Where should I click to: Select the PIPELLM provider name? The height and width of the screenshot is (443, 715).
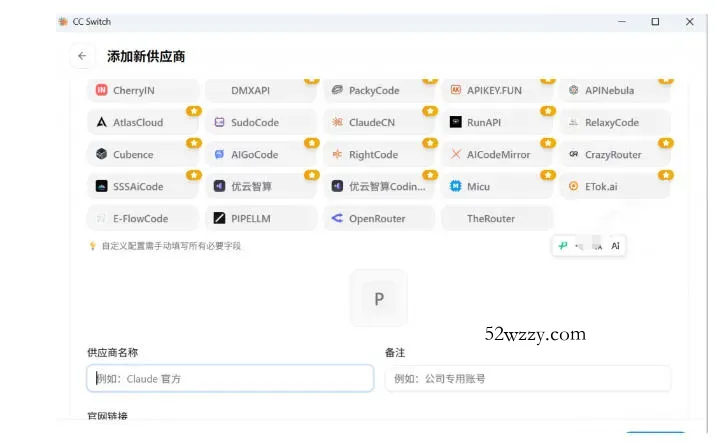(x=251, y=218)
